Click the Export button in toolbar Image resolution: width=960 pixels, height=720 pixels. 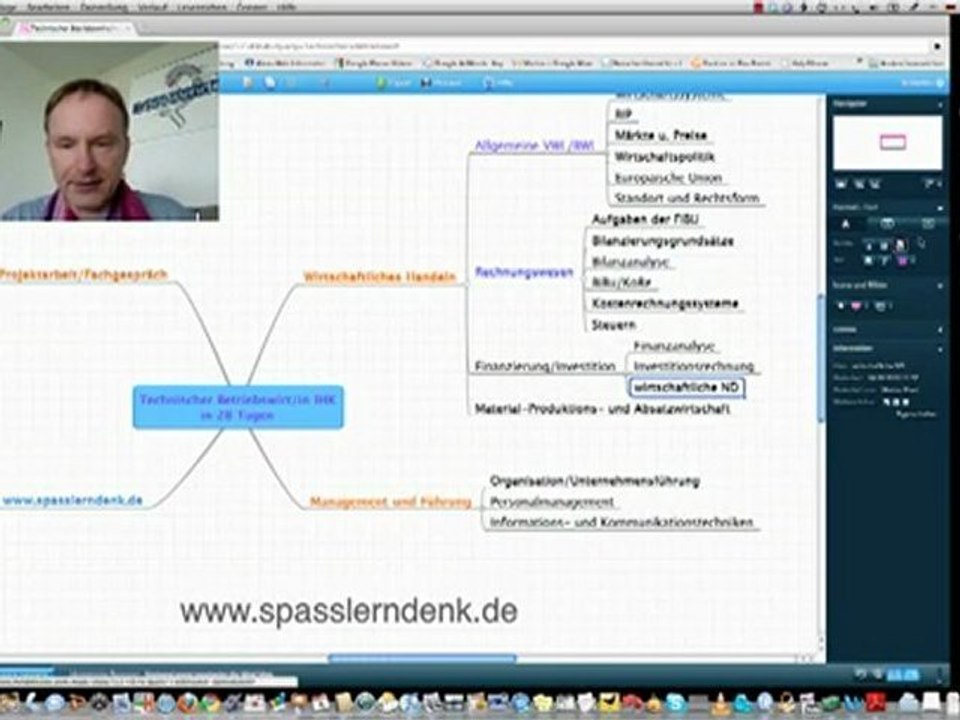393,83
